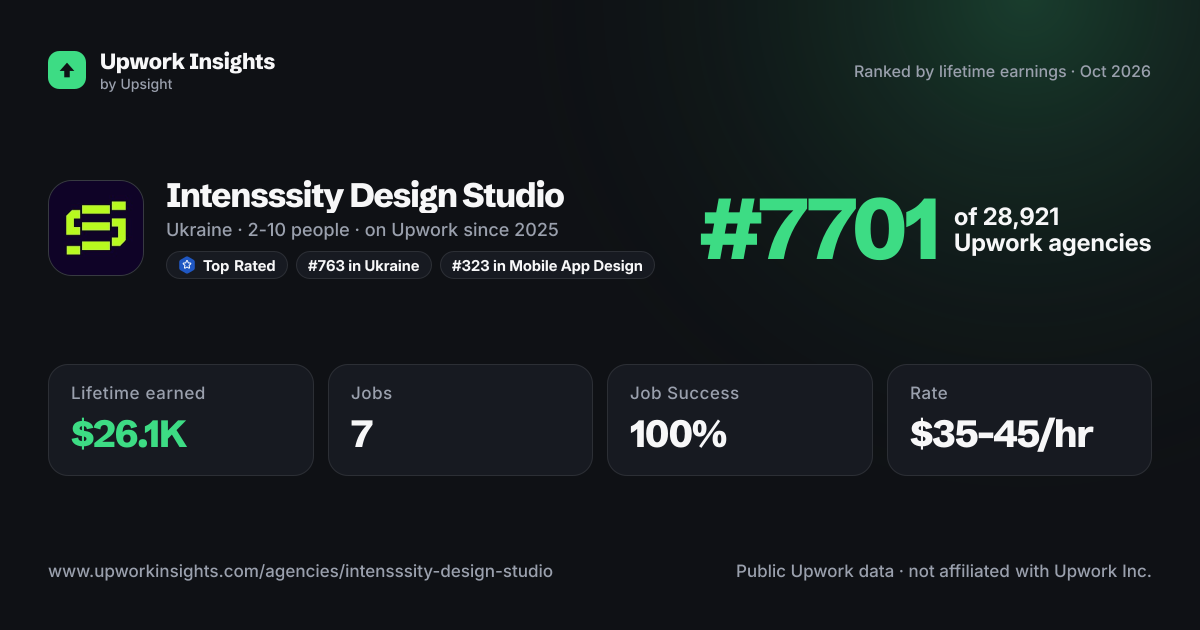Click the green Upwork Insights arrow logo
The image size is (1200, 630).
(x=67, y=70)
